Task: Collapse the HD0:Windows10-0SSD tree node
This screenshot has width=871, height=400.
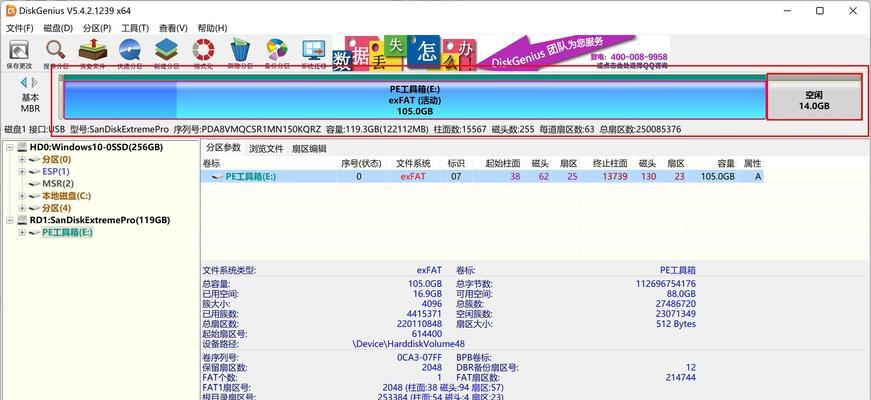Action: click(9, 147)
